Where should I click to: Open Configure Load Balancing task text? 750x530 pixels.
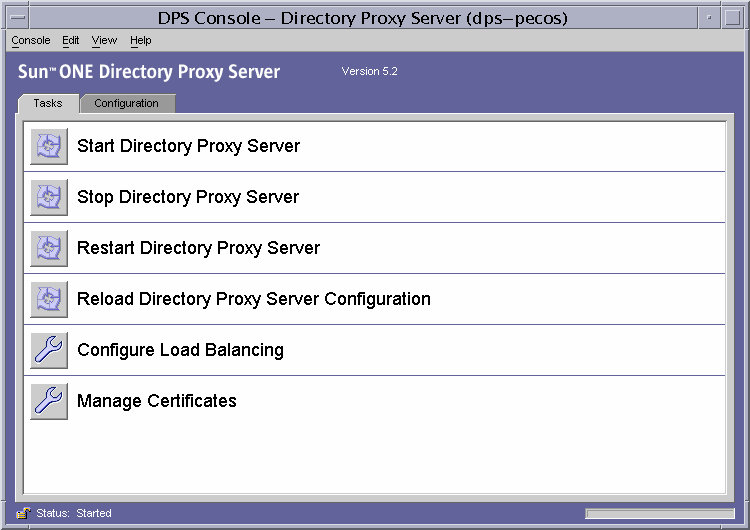click(x=180, y=350)
